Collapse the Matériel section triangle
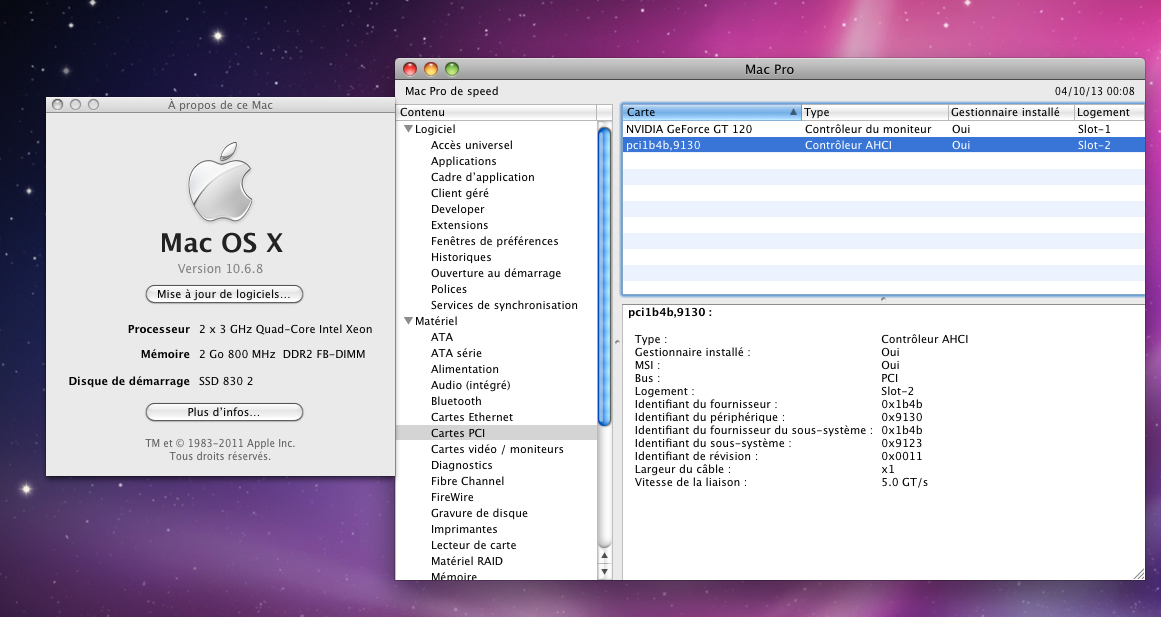Image resolution: width=1161 pixels, height=617 pixels. [408, 321]
